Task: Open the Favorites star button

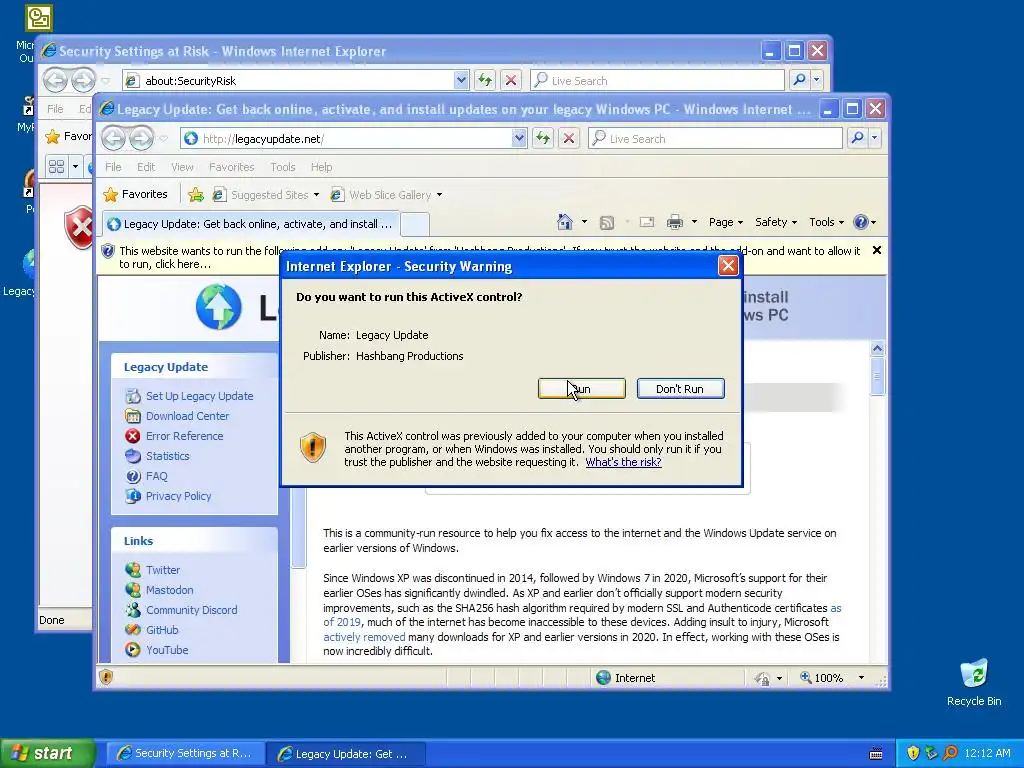Action: 136,194
